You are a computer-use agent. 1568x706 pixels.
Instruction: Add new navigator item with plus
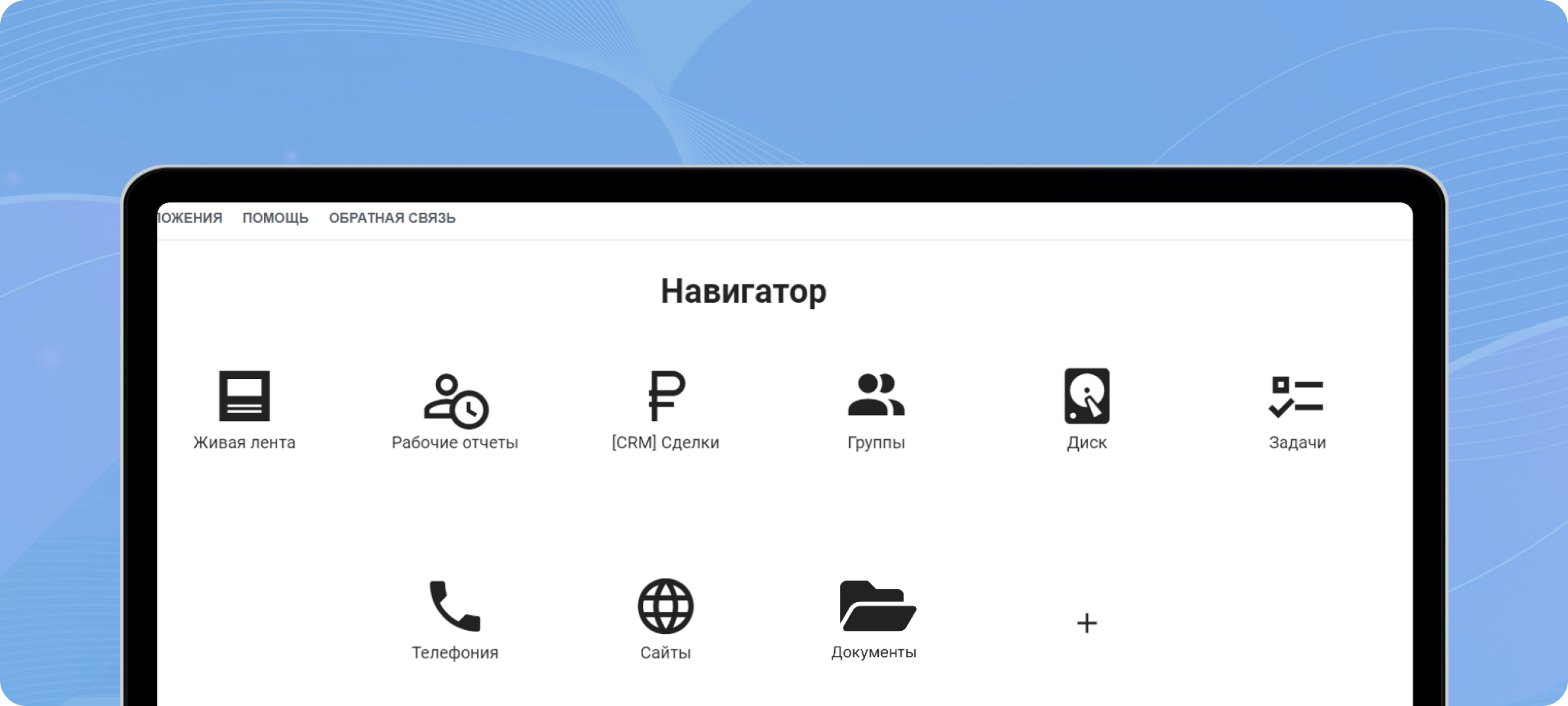[1086, 623]
